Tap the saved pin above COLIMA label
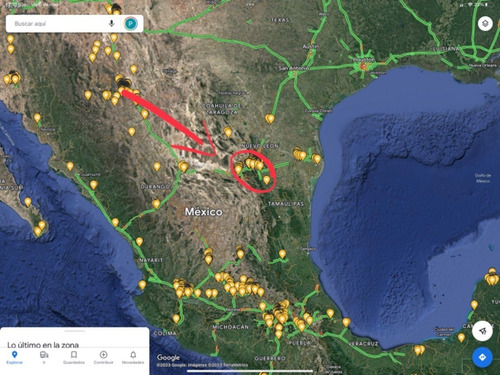The image size is (500, 375). tap(176, 319)
